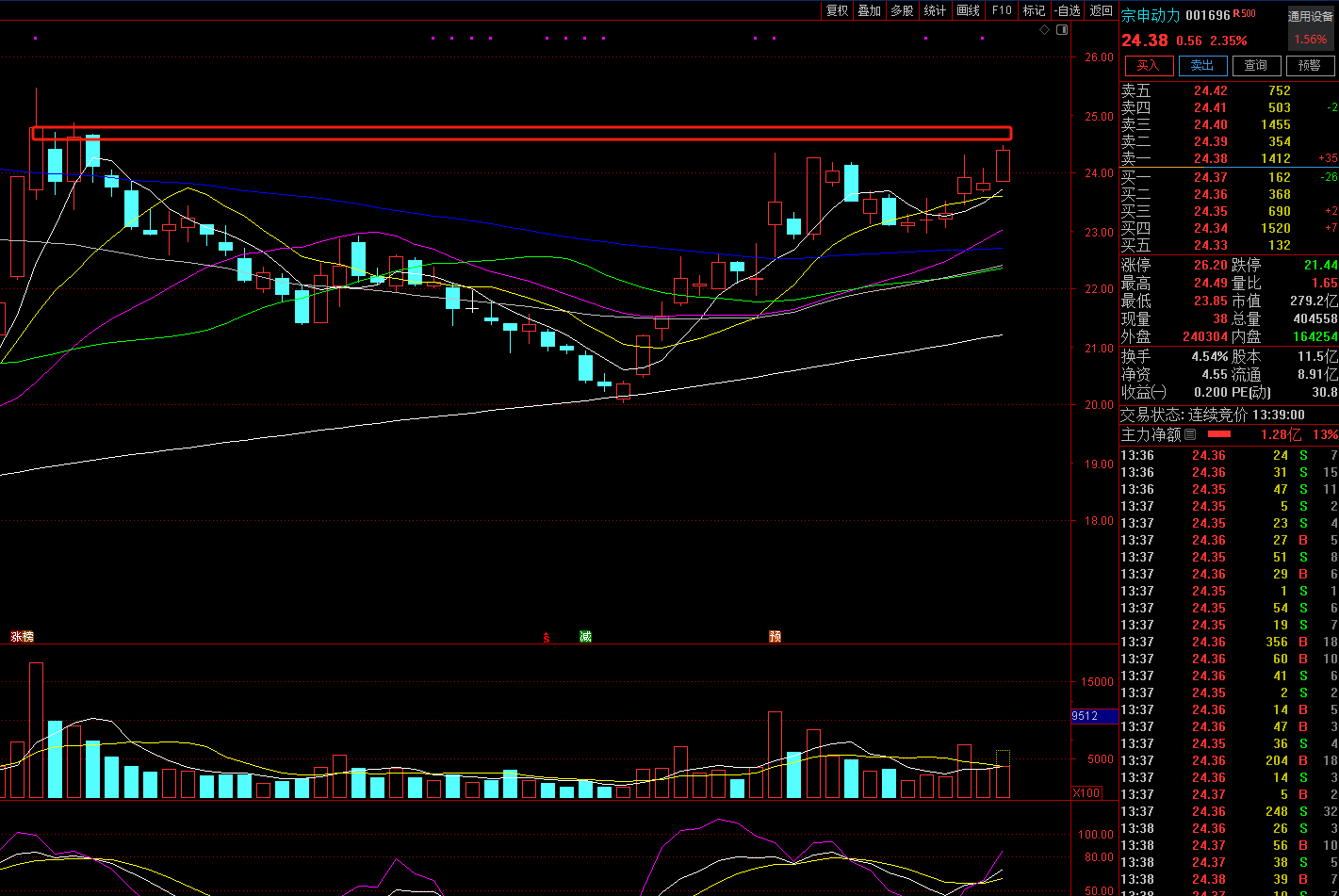The height and width of the screenshot is (896, 1339).
Task: Click the 标记 mark option
Action: (x=1034, y=10)
